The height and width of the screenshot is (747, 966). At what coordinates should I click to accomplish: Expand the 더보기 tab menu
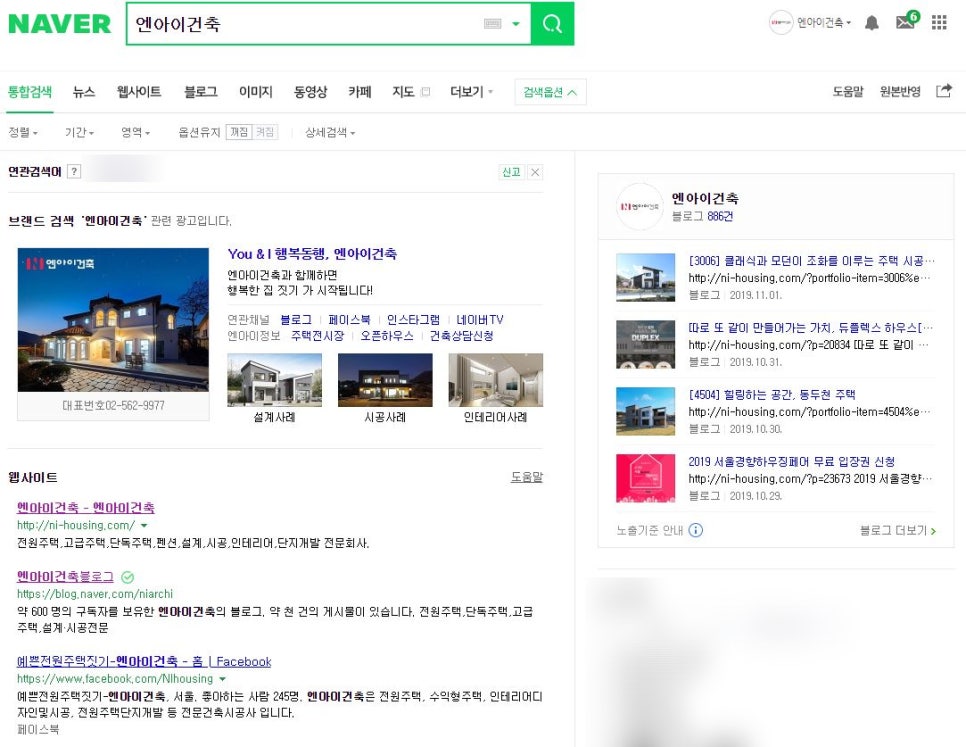[472, 92]
